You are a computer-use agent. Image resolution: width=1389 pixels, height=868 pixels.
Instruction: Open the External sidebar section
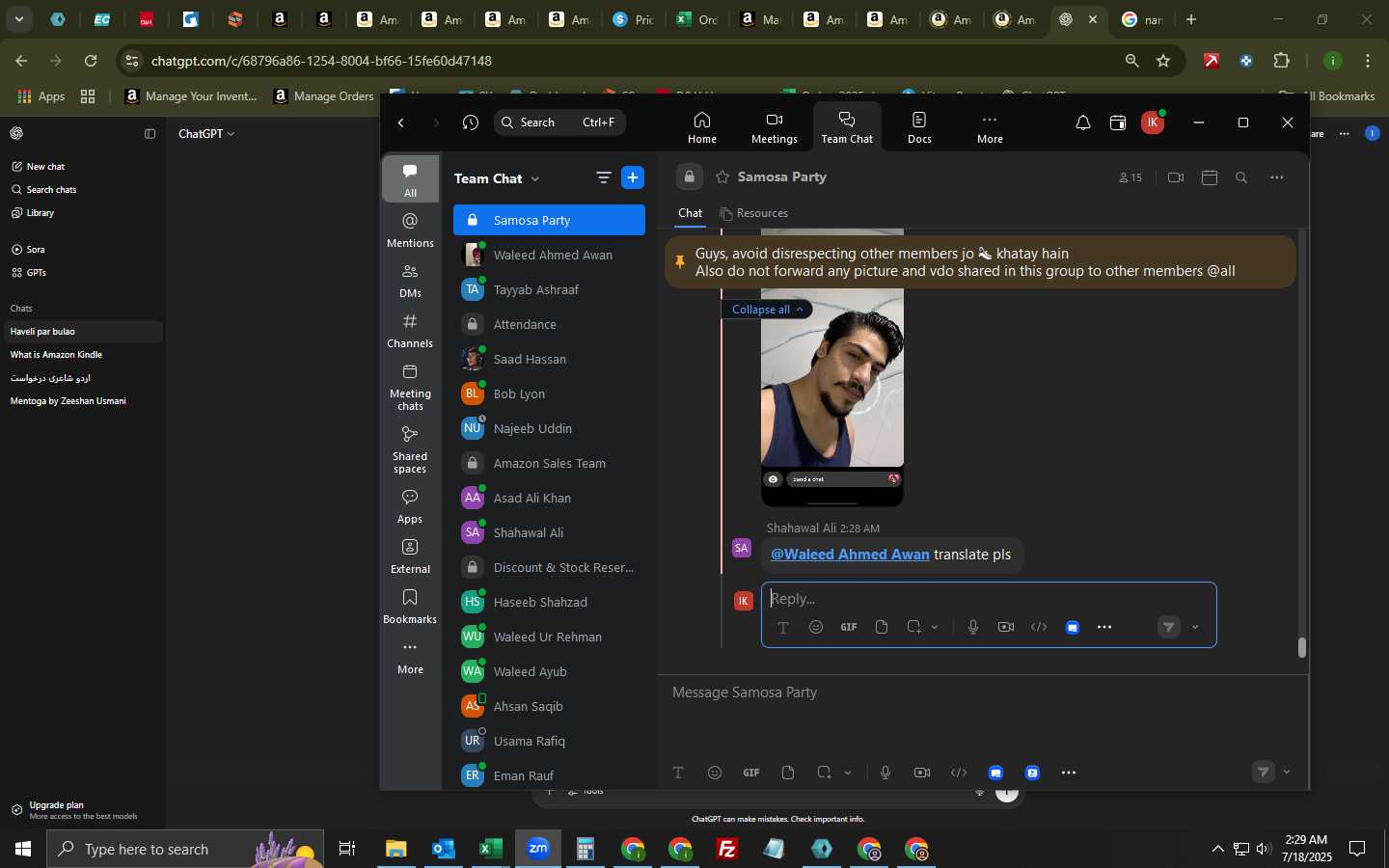coord(410,556)
